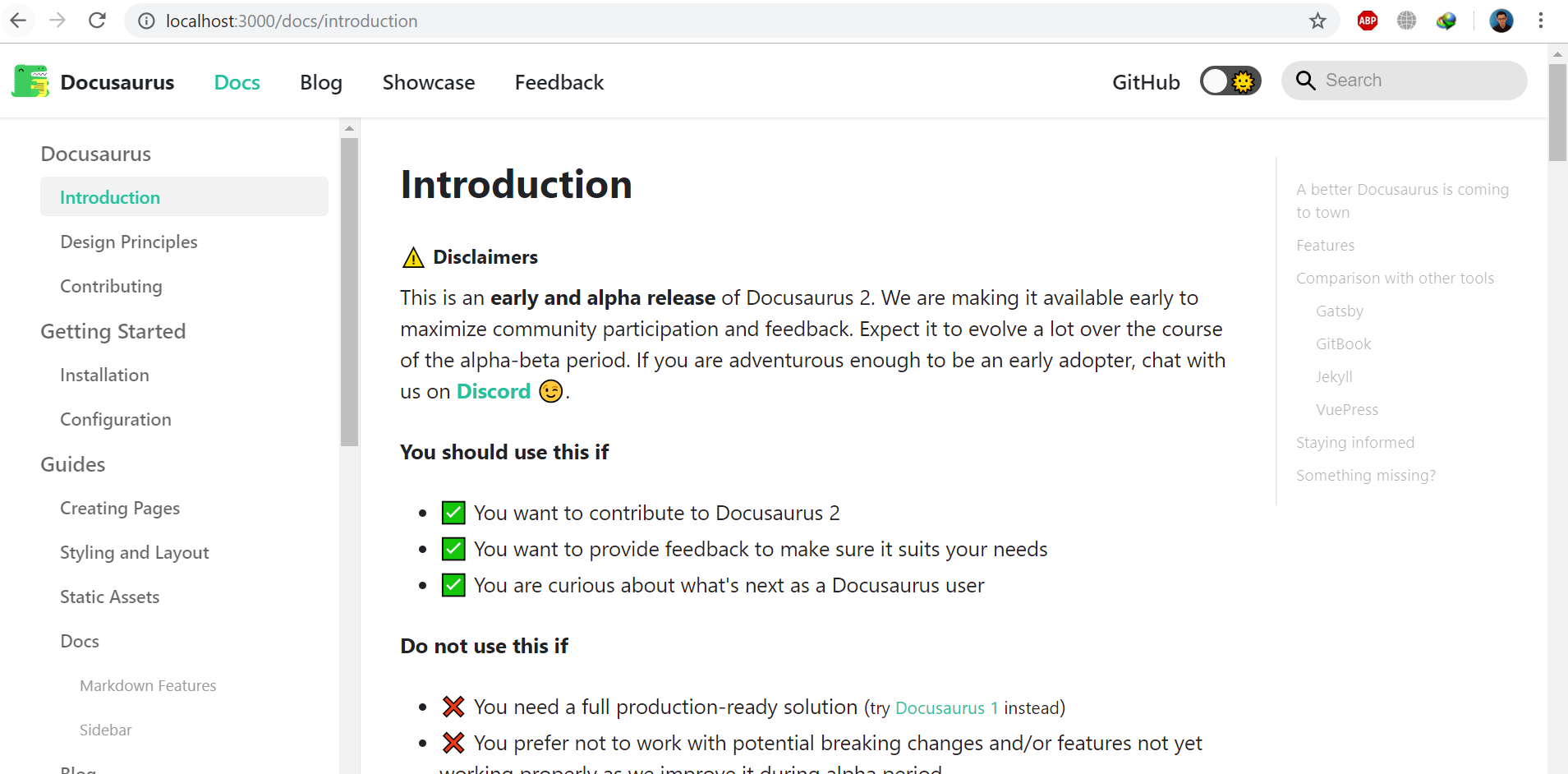Click the Introduction page heading

[x=516, y=184]
